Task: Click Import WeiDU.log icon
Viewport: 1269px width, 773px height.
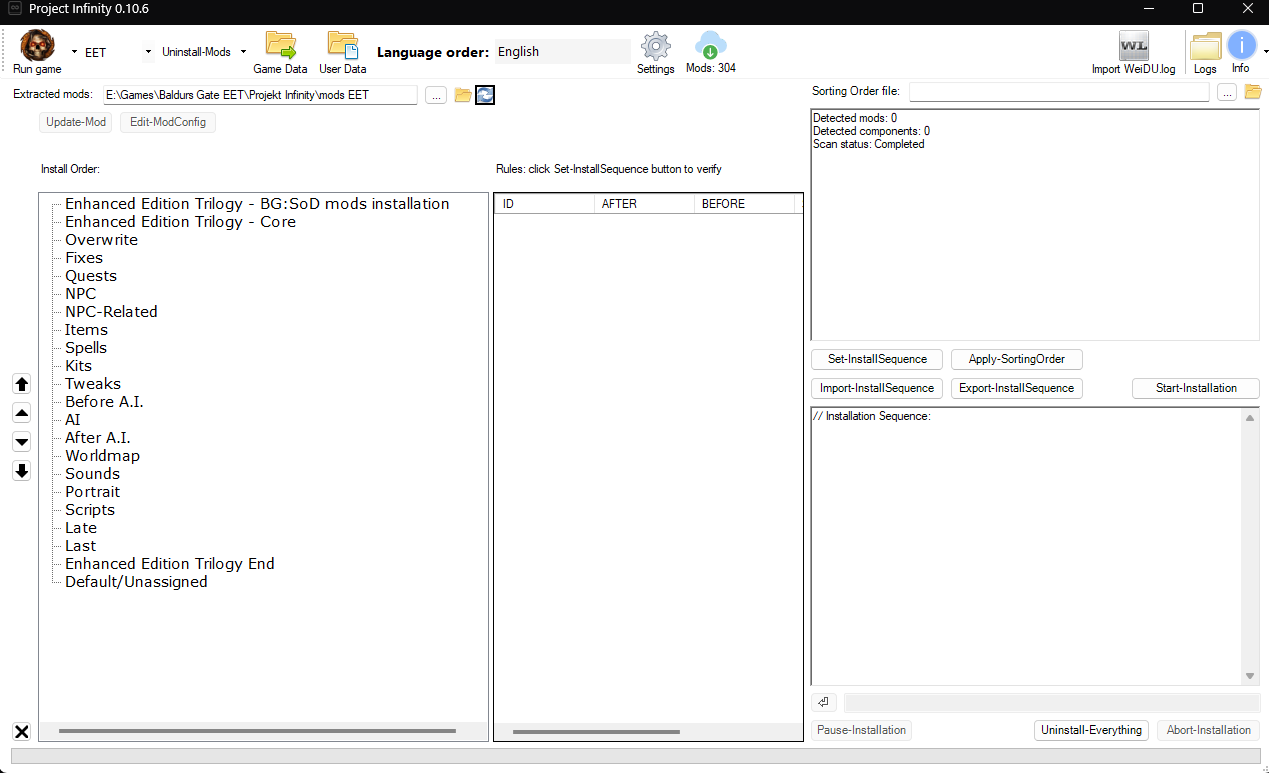Action: pos(1133,46)
